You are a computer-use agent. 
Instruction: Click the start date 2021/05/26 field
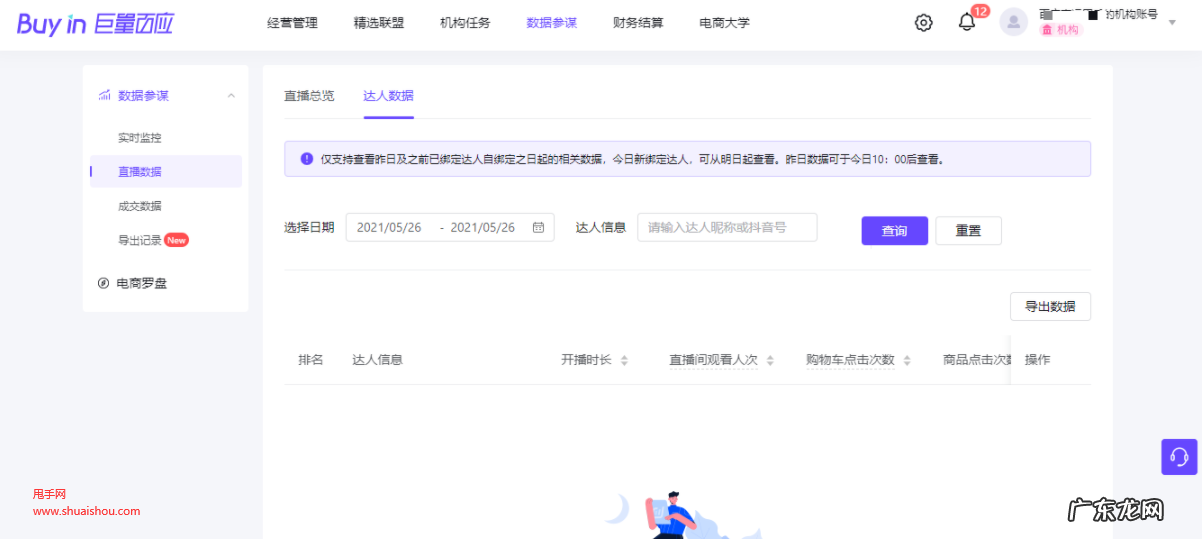pos(389,228)
